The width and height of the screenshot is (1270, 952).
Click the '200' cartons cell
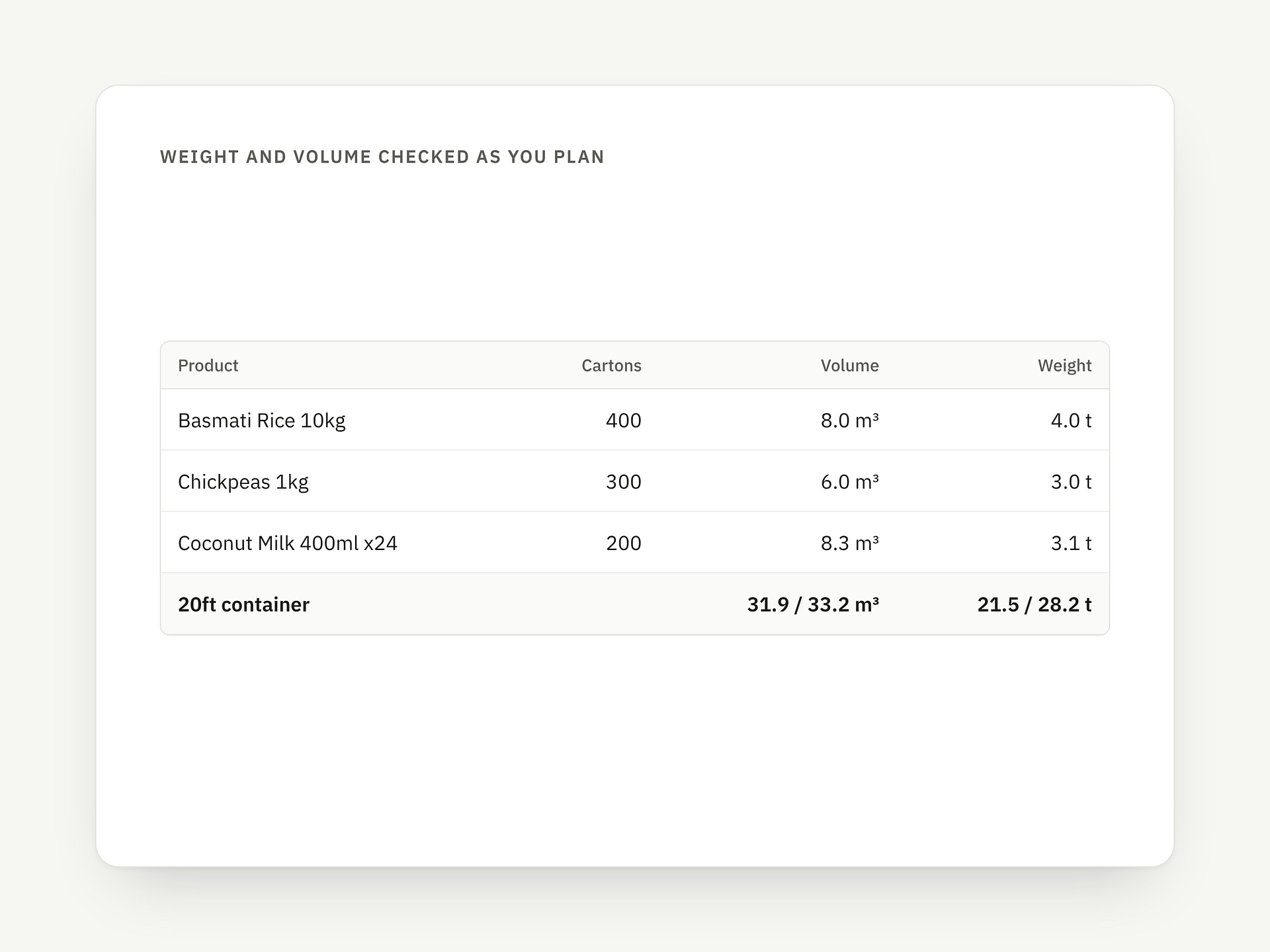tap(624, 543)
